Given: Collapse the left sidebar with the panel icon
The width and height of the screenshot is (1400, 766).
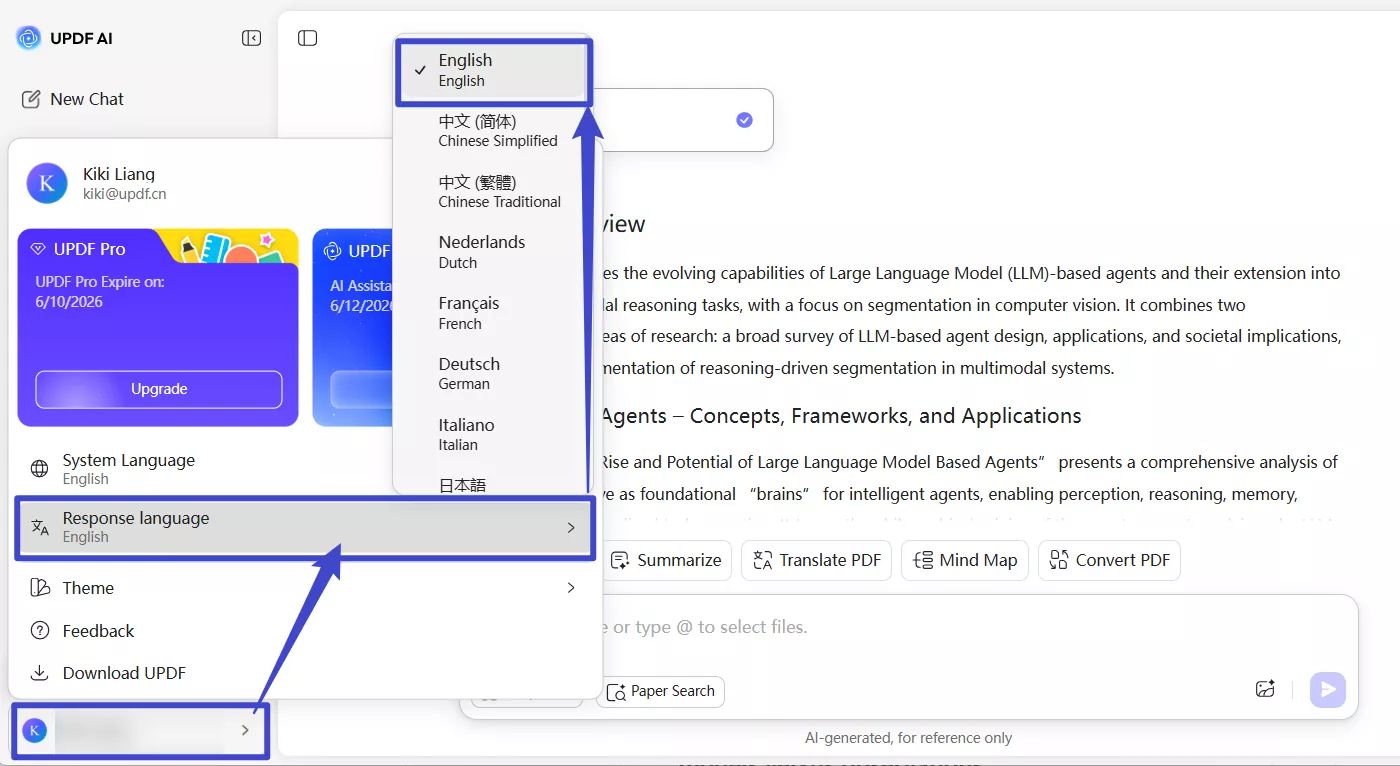Looking at the screenshot, I should coord(251,38).
